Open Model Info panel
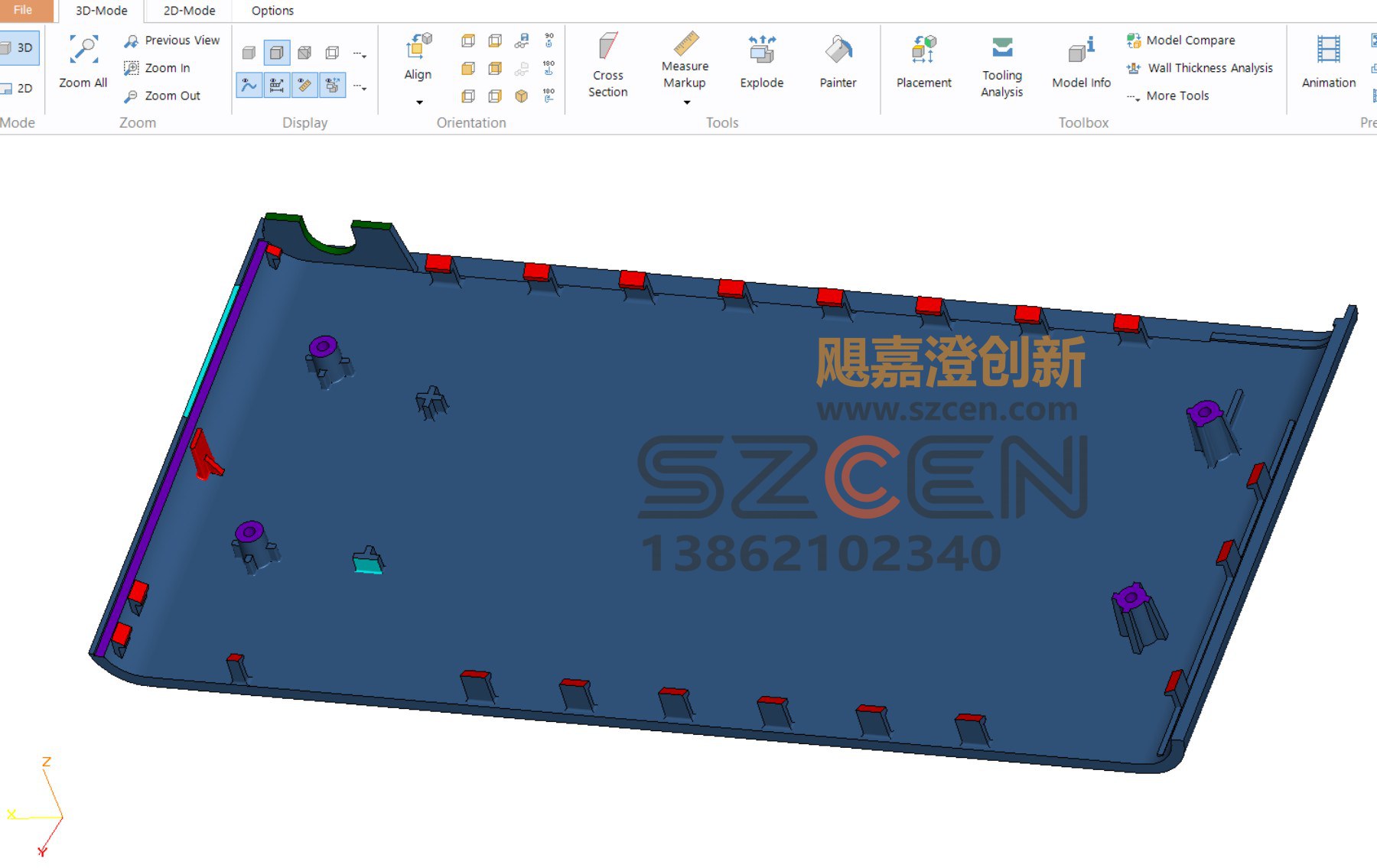Screen dimensions: 1377x868 click(1081, 48)
